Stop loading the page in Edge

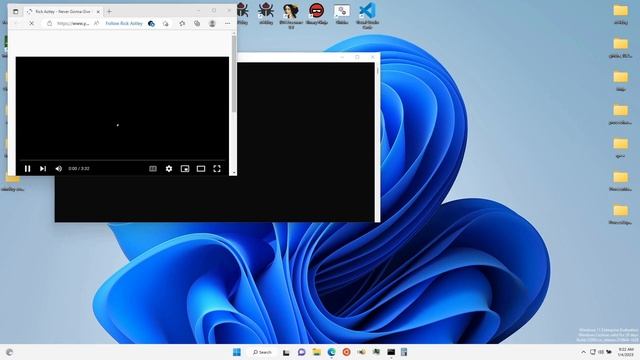[x=31, y=24]
